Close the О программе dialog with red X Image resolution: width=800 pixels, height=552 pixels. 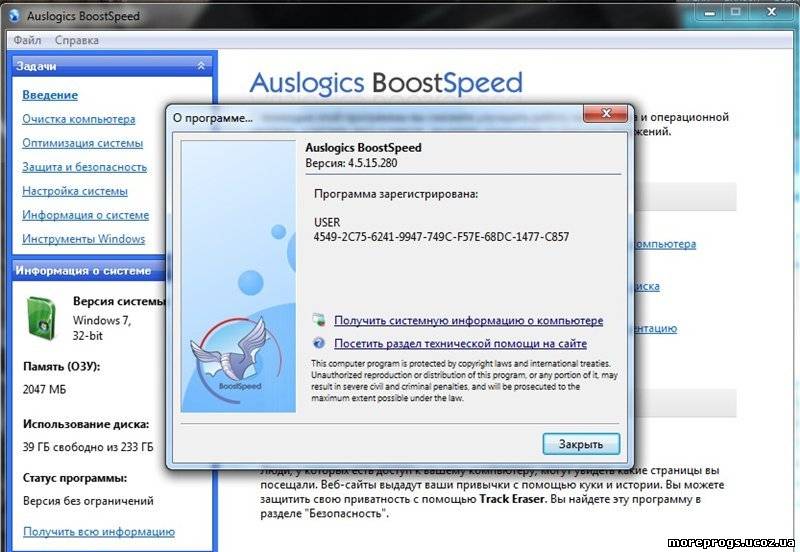pos(605,113)
